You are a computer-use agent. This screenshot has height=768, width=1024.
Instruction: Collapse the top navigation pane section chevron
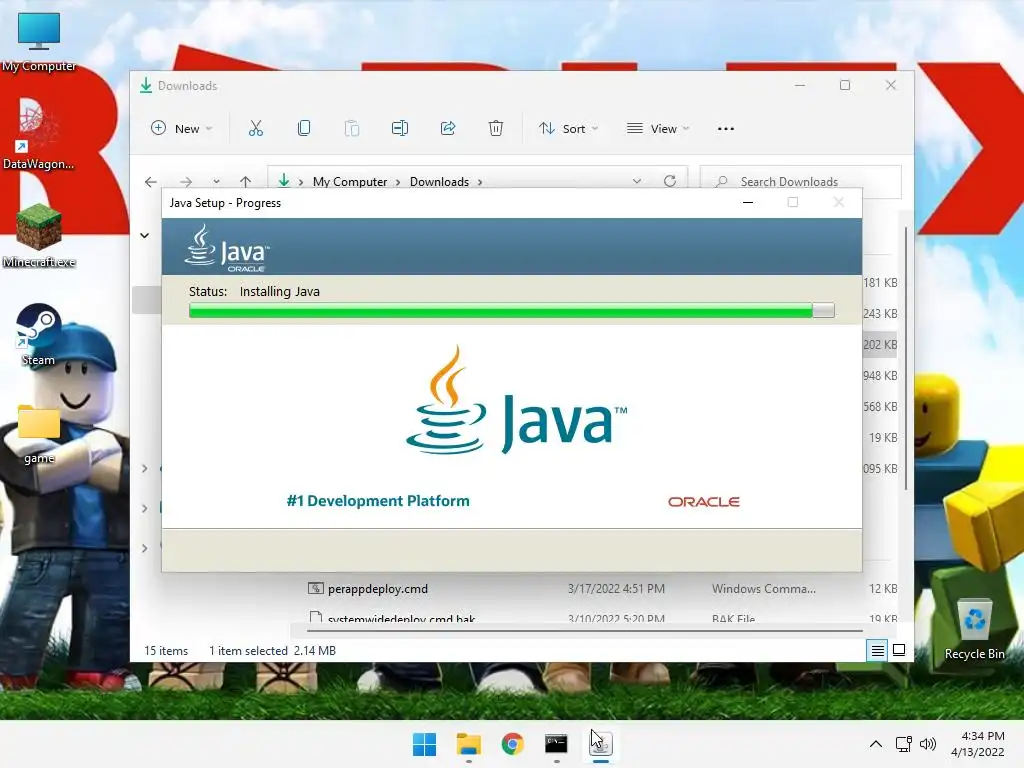pyautogui.click(x=145, y=235)
